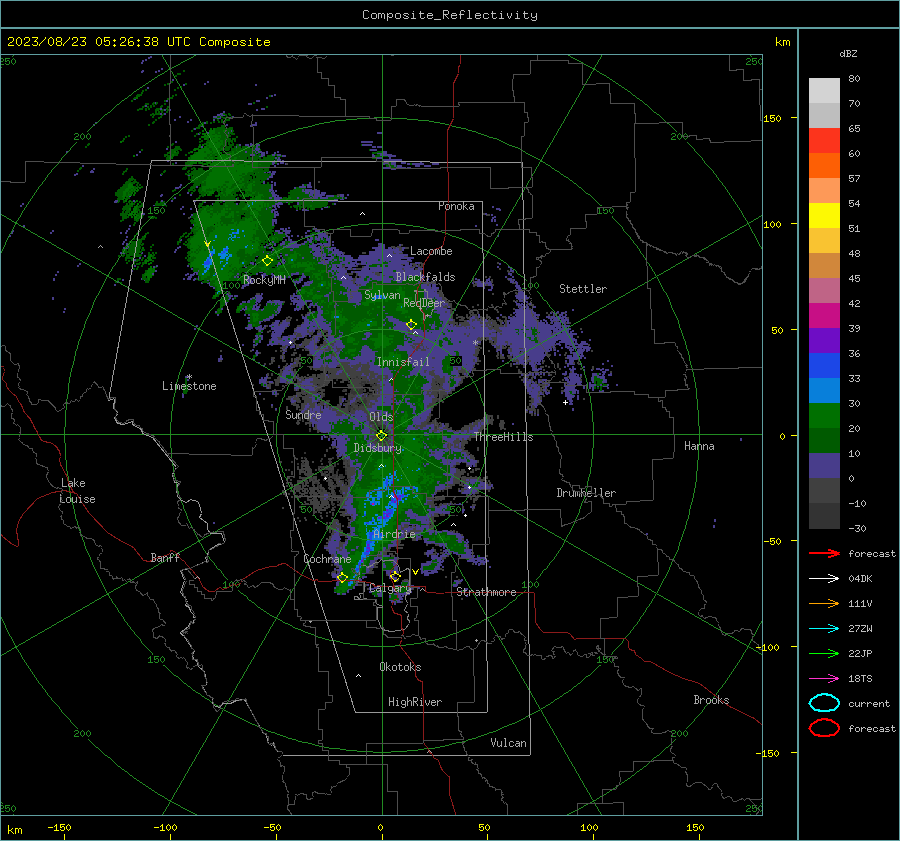Viewport: 900px width, 841px height.
Task: Click the cyan current ellipse icon
Action: (824, 703)
